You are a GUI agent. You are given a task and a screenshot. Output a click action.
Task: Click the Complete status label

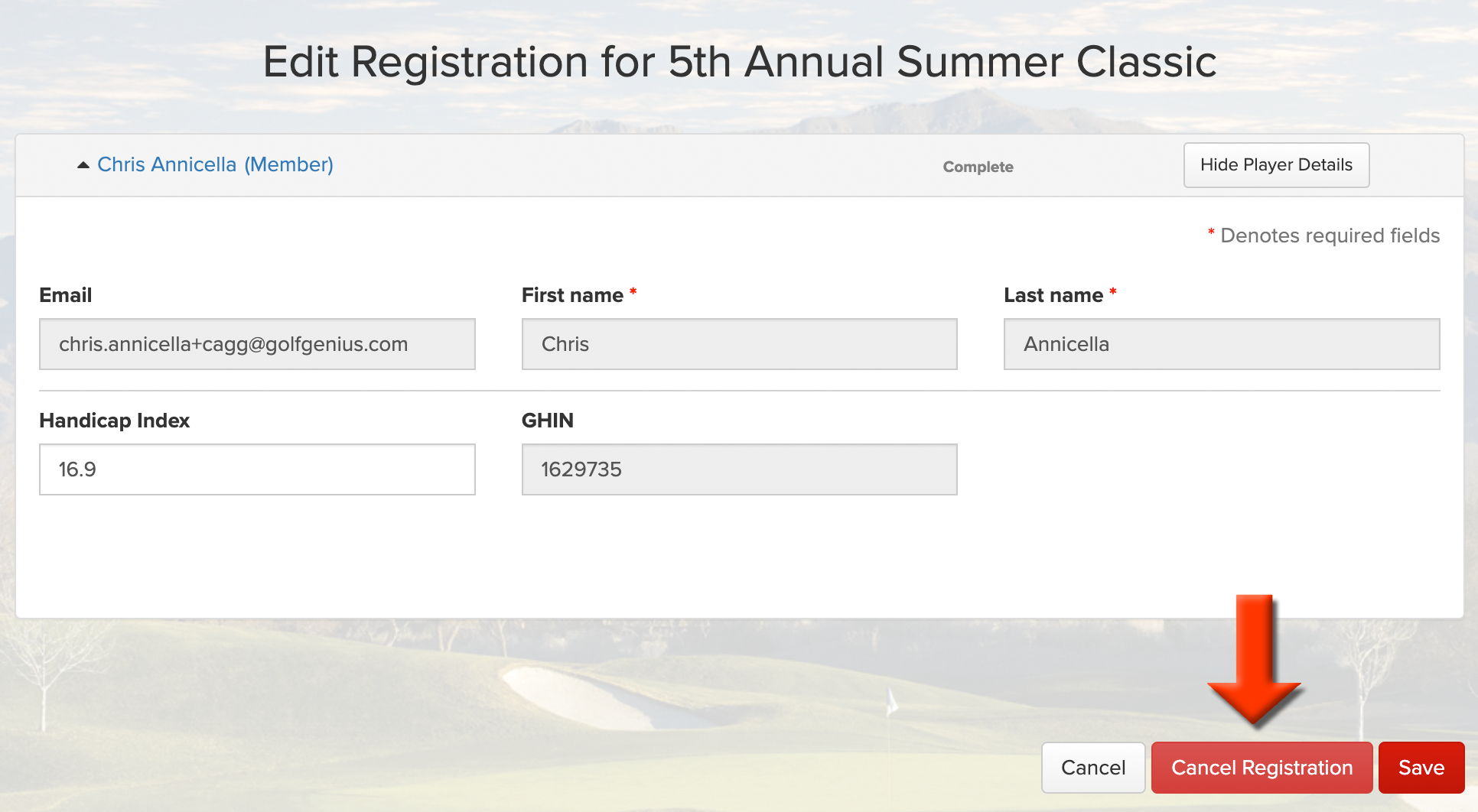[978, 167]
